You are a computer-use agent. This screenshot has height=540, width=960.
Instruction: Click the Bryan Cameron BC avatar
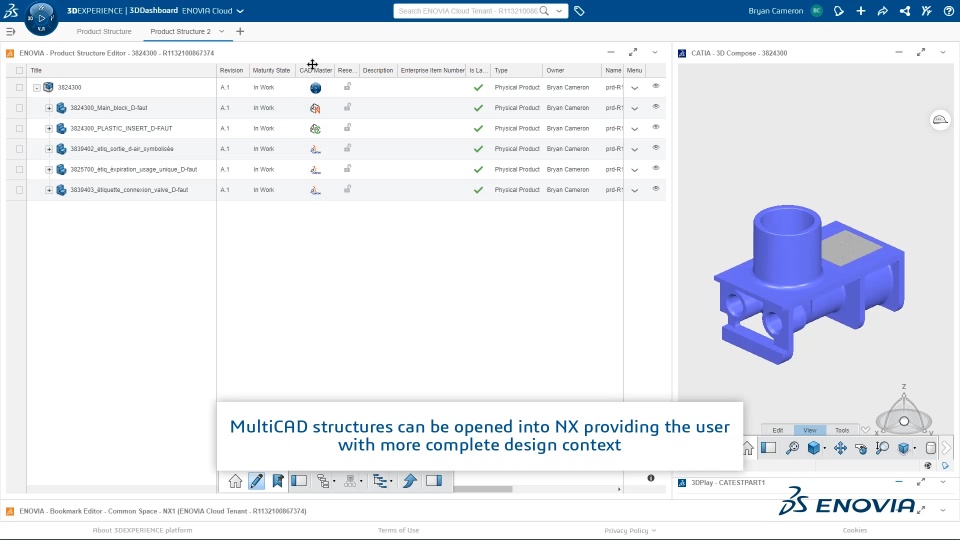point(816,11)
